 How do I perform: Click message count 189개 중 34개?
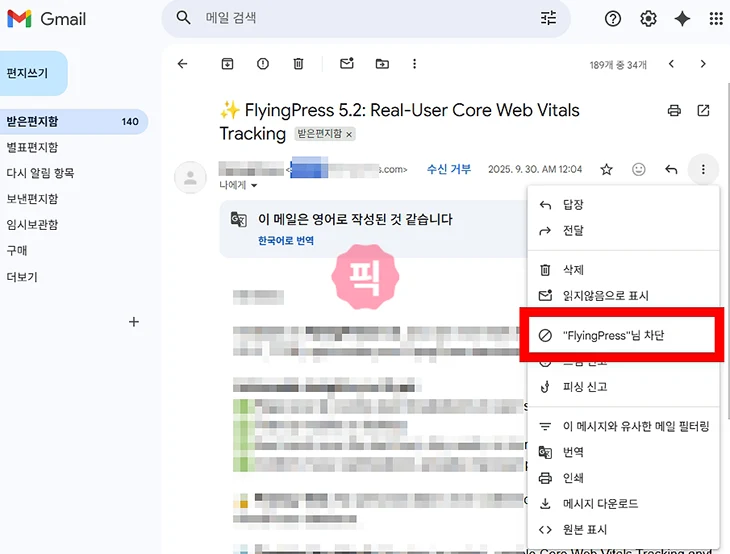[x=618, y=65]
